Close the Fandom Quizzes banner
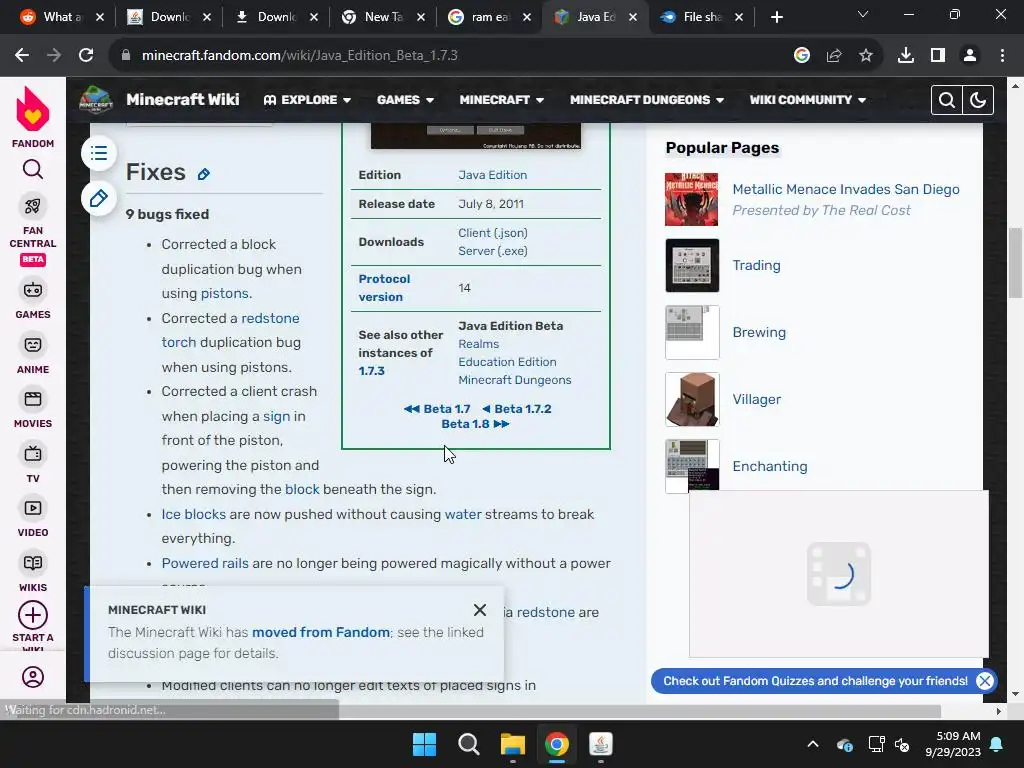Viewport: 1024px width, 768px height. click(985, 681)
